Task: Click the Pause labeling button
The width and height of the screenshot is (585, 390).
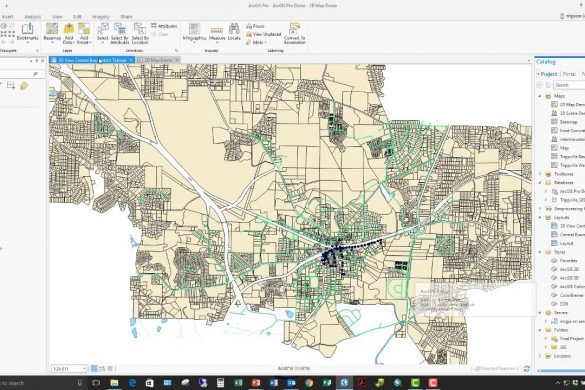Action: coord(255,26)
